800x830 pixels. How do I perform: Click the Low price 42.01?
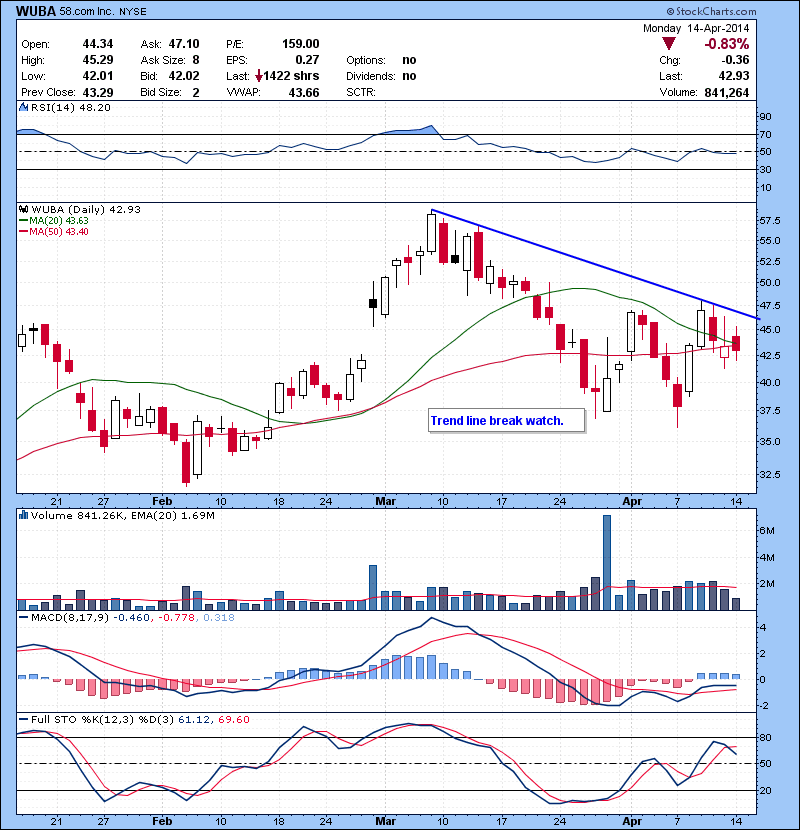point(98,76)
